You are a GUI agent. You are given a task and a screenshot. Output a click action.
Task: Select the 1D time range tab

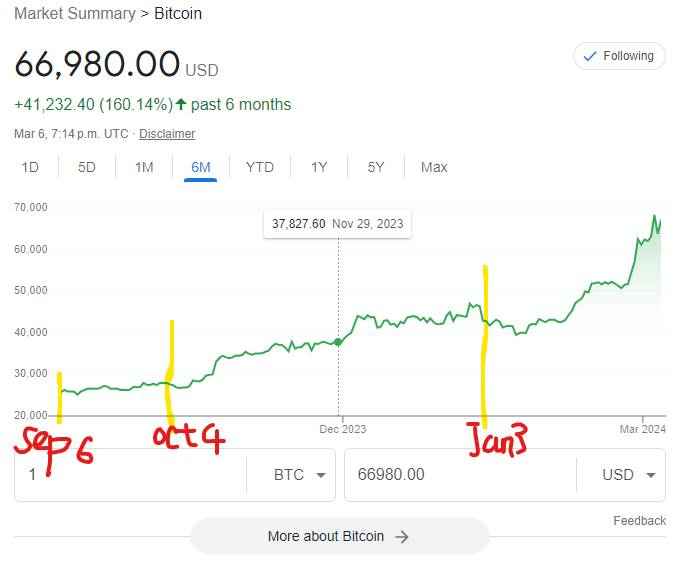pyautogui.click(x=30, y=167)
